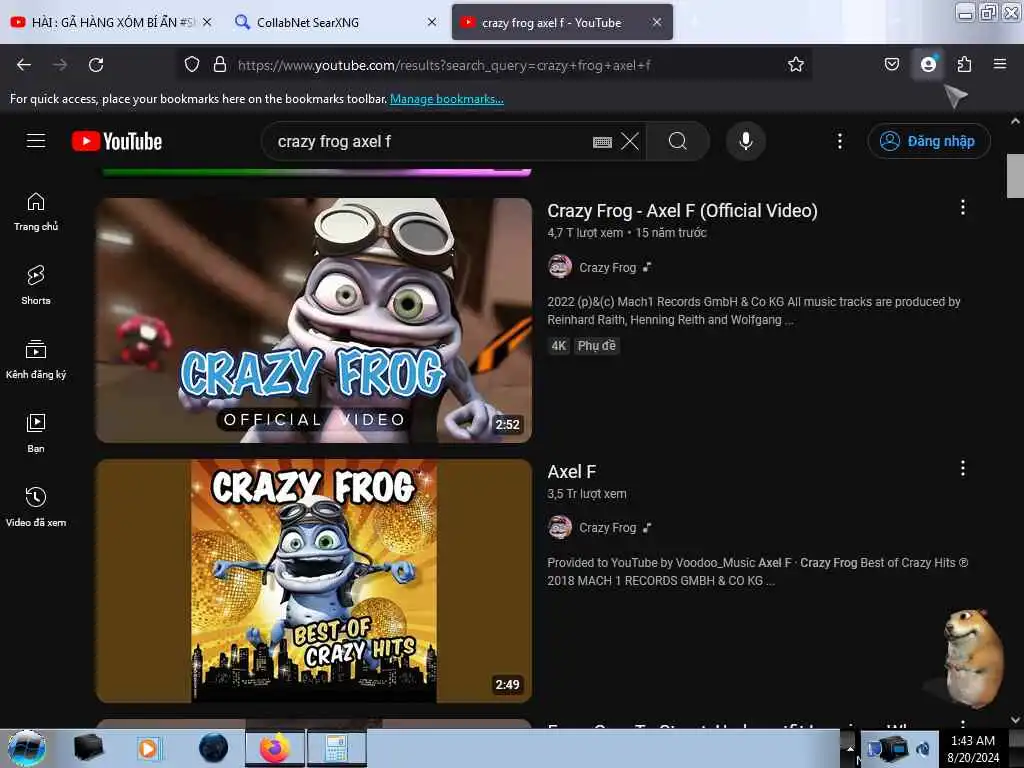View site security padlock info
This screenshot has height=768, width=1024.
[220, 65]
